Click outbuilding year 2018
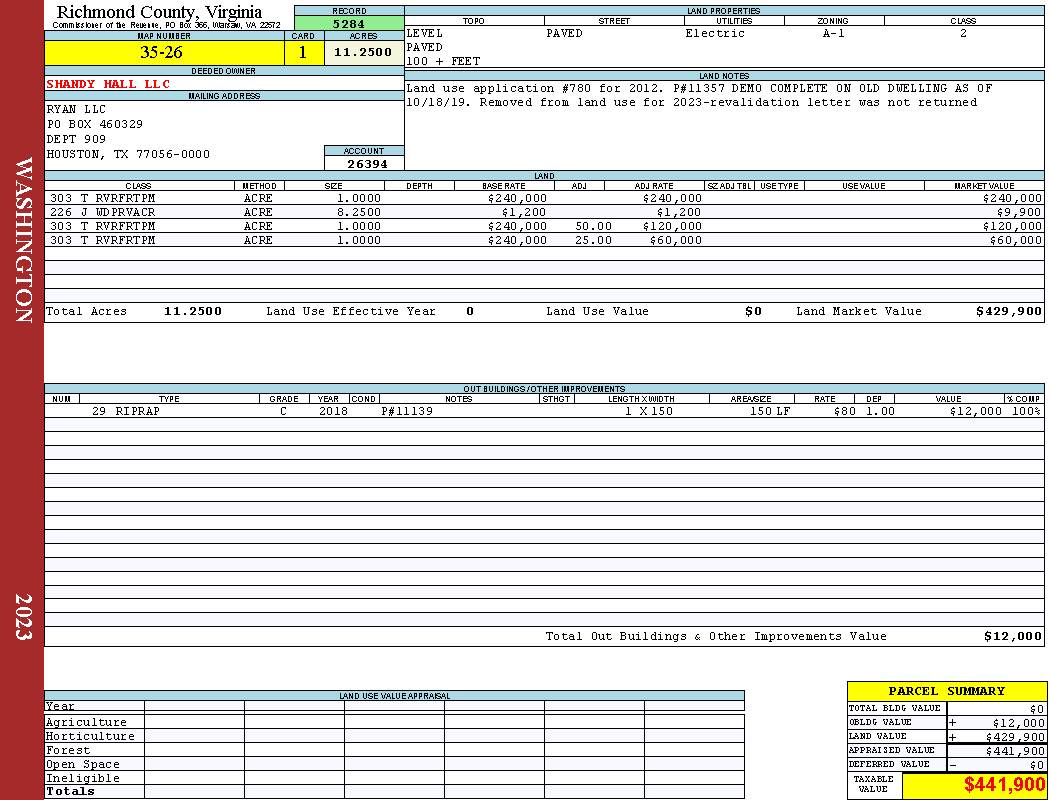The height and width of the screenshot is (800, 1050). 333,411
